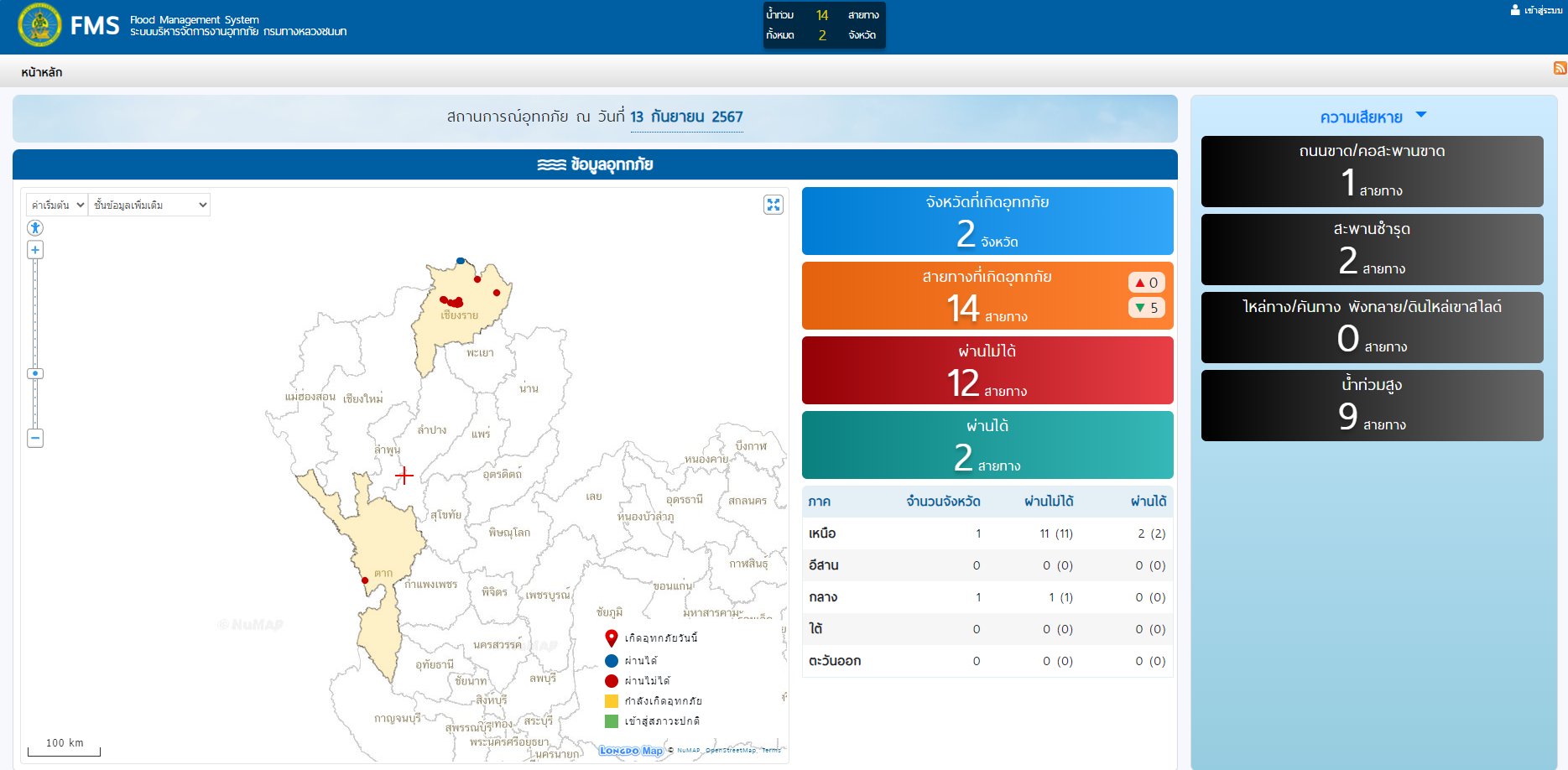1568x770 pixels.
Task: Click the blue passable marker in Chiang Rai
Action: pyautogui.click(x=460, y=261)
